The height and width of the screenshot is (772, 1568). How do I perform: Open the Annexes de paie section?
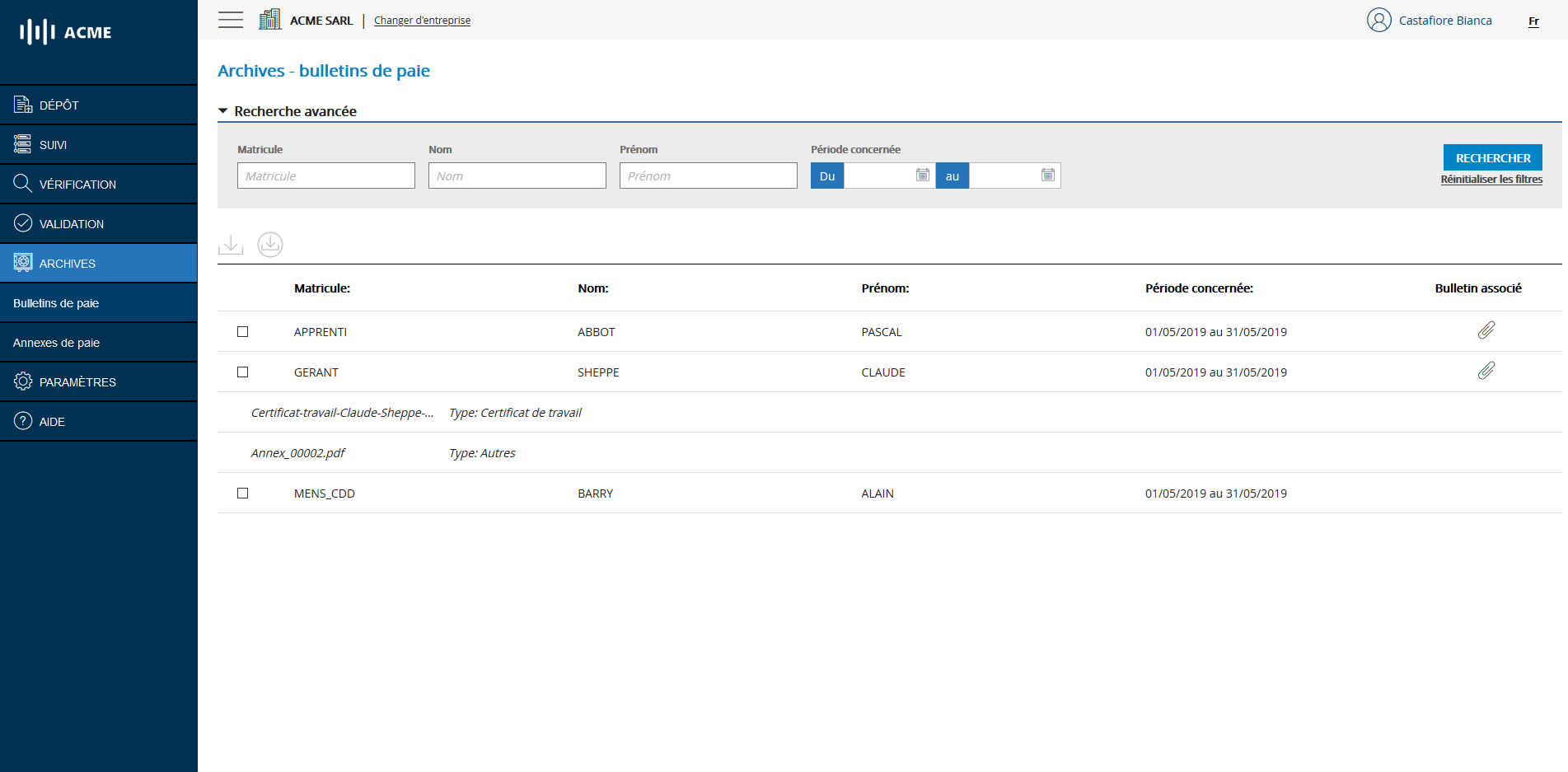(x=56, y=342)
